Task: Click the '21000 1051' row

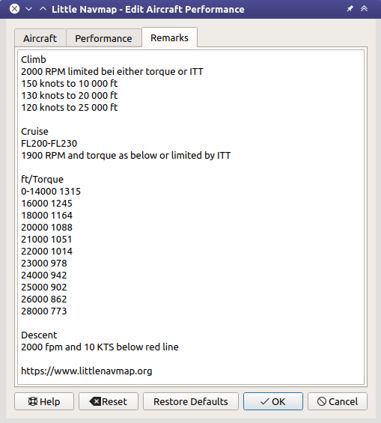Action: tap(47, 239)
